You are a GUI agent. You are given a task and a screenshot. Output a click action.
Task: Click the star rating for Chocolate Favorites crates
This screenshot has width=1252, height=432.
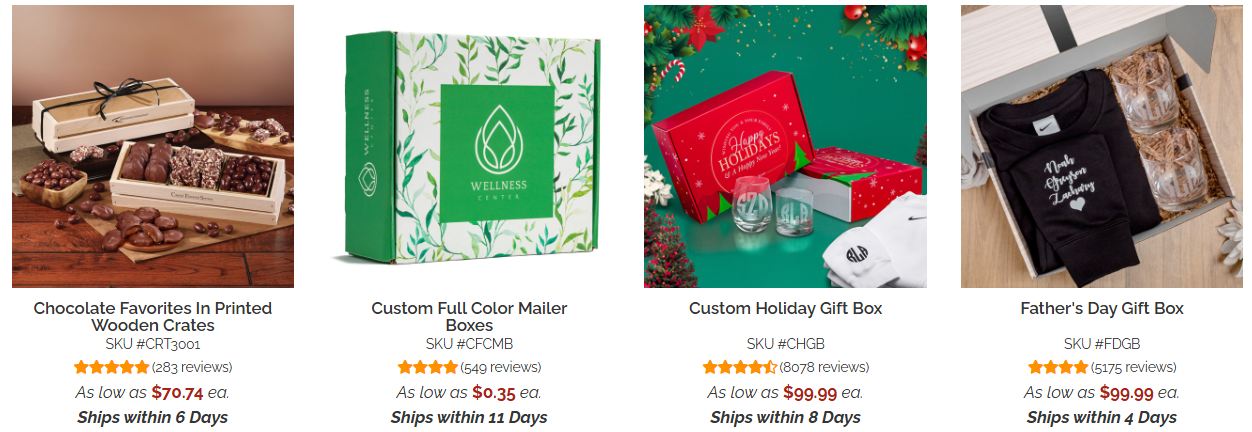point(111,367)
